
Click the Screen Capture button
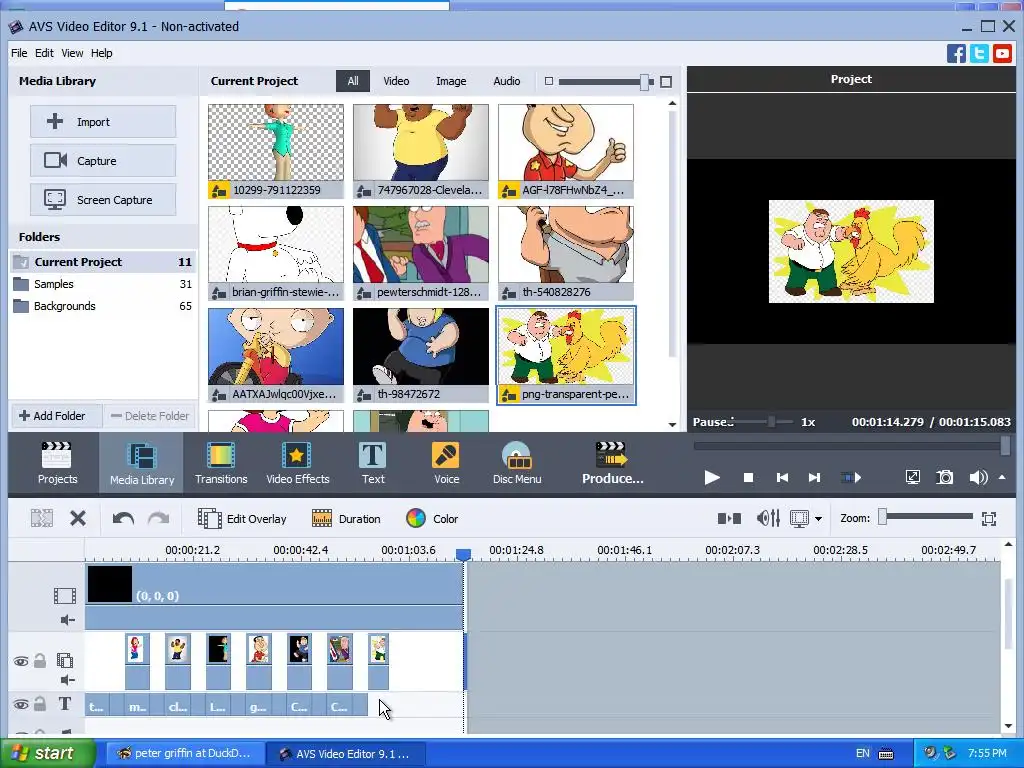103,200
